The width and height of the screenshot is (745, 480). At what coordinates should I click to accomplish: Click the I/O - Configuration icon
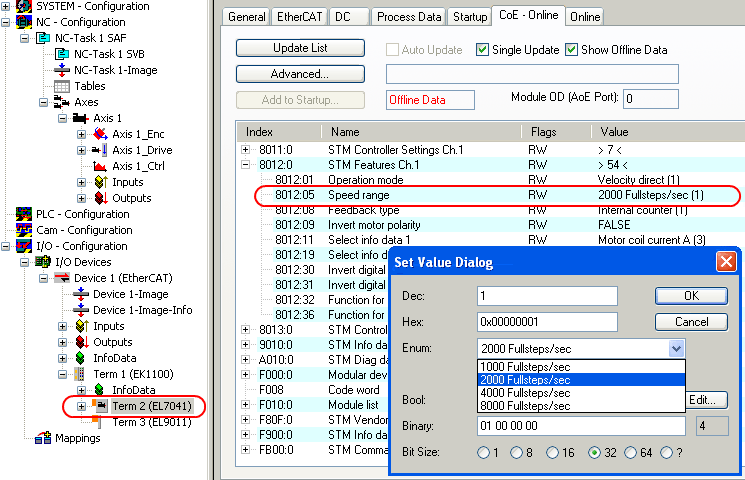(24, 246)
